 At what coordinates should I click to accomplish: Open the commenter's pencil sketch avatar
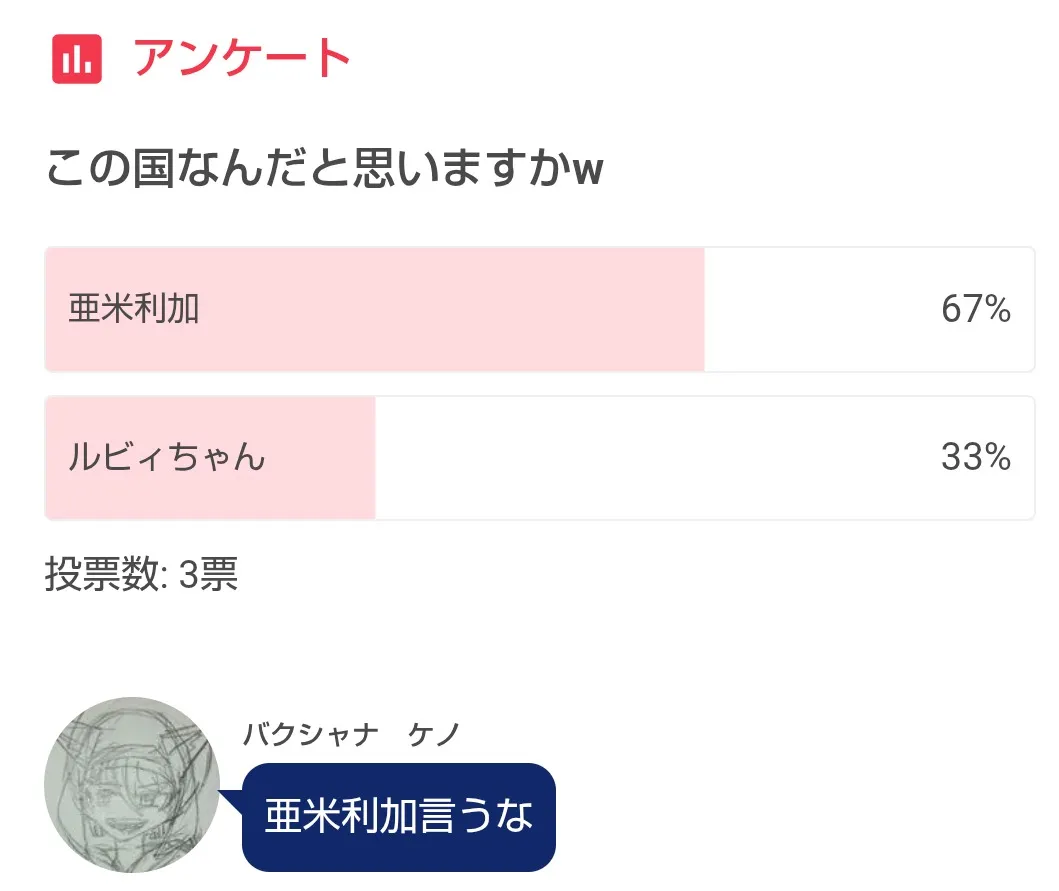pos(132,784)
